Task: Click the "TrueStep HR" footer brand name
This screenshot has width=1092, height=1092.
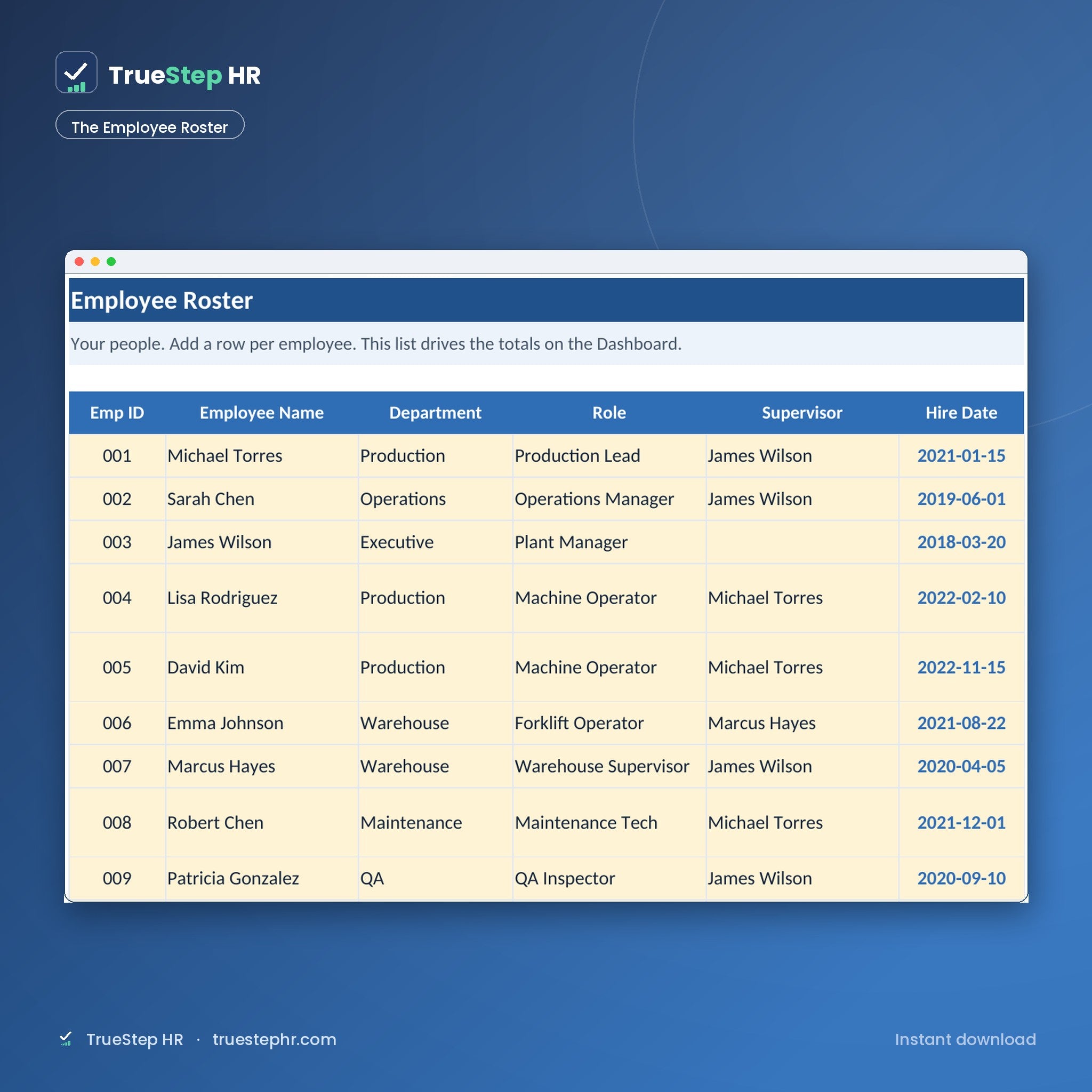Action: pos(134,1039)
